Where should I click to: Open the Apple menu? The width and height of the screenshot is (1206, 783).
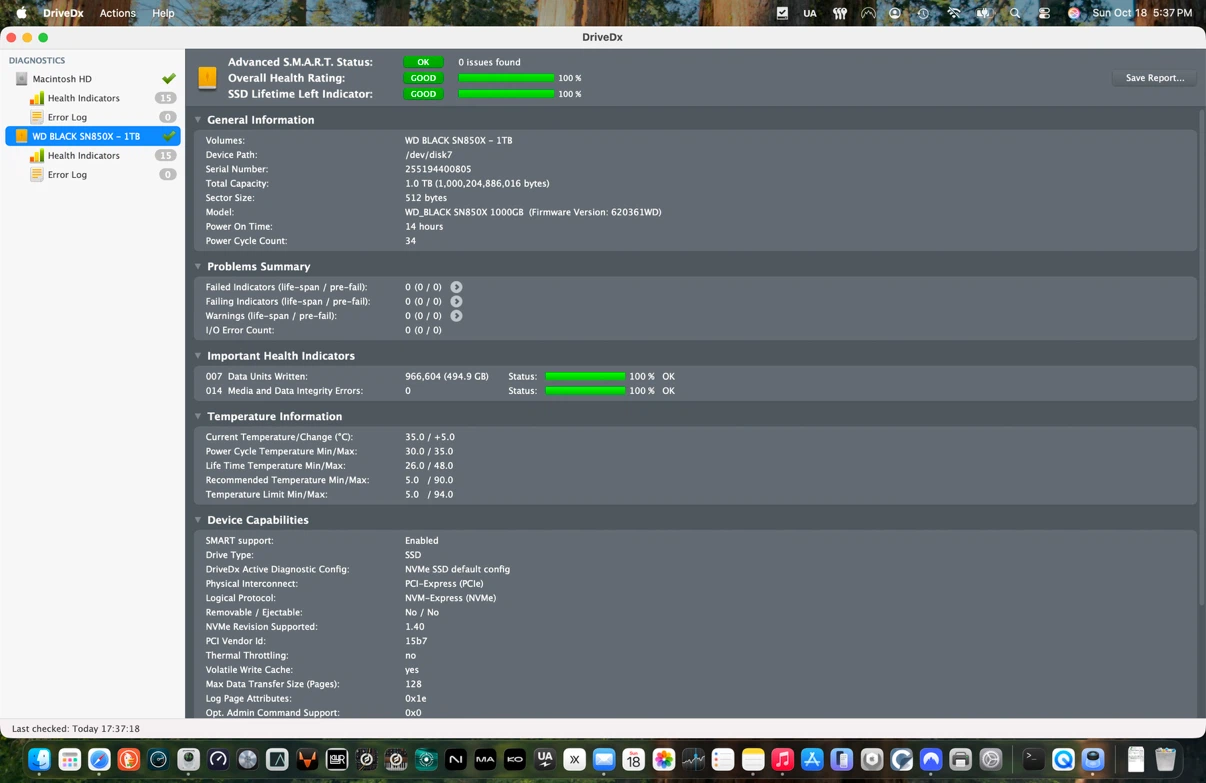[x=21, y=13]
